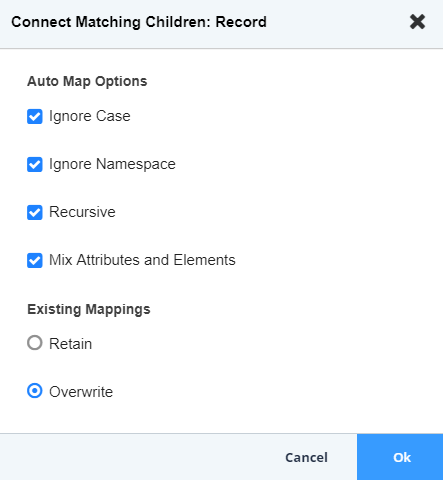Close the Connect Matching Children dialog
The width and height of the screenshot is (443, 480).
417,22
